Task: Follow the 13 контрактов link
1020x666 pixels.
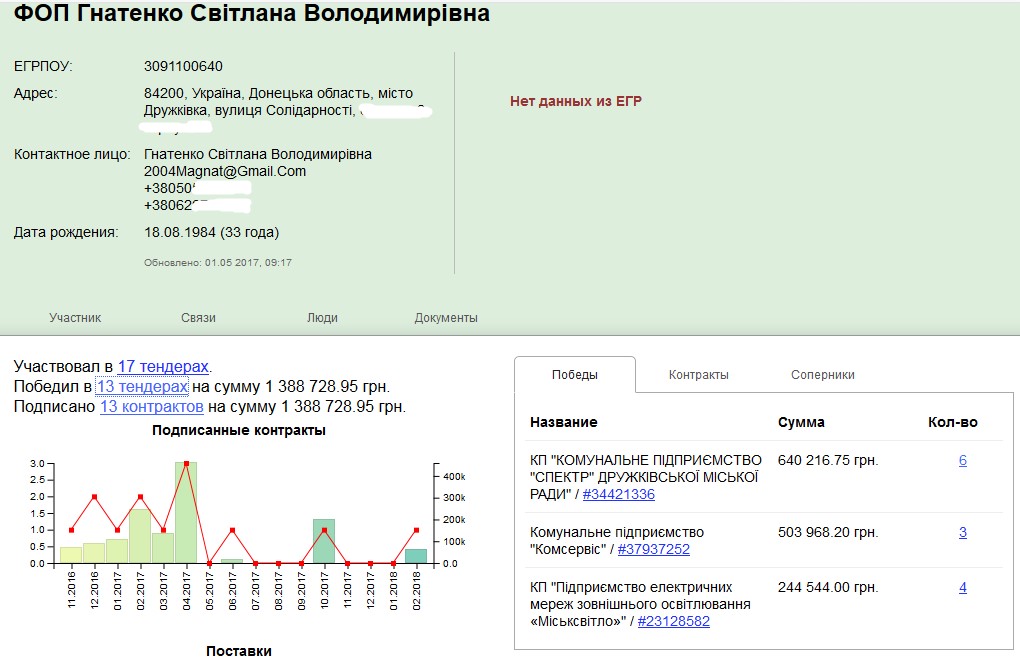Action: click(152, 407)
